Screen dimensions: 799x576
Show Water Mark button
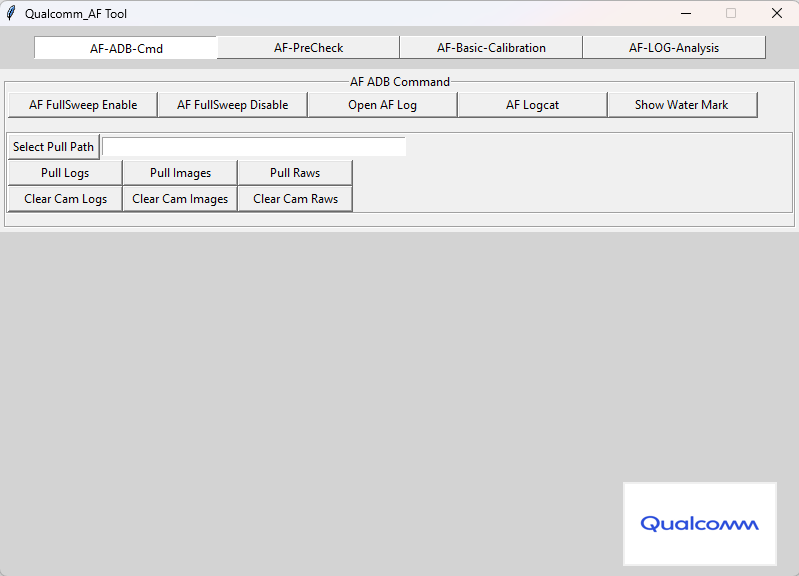click(x=682, y=104)
